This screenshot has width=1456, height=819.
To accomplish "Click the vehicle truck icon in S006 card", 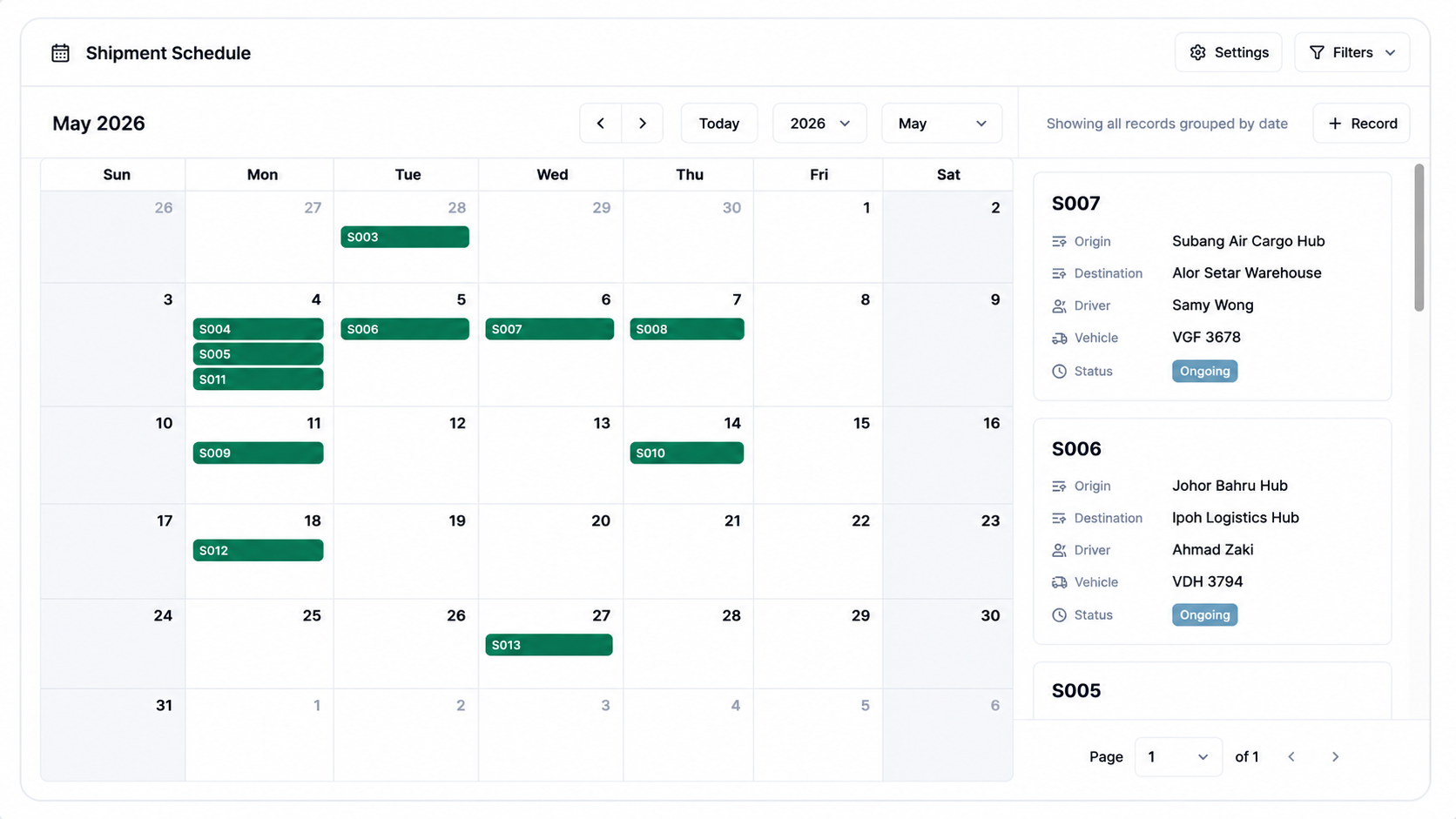I will pos(1059,582).
